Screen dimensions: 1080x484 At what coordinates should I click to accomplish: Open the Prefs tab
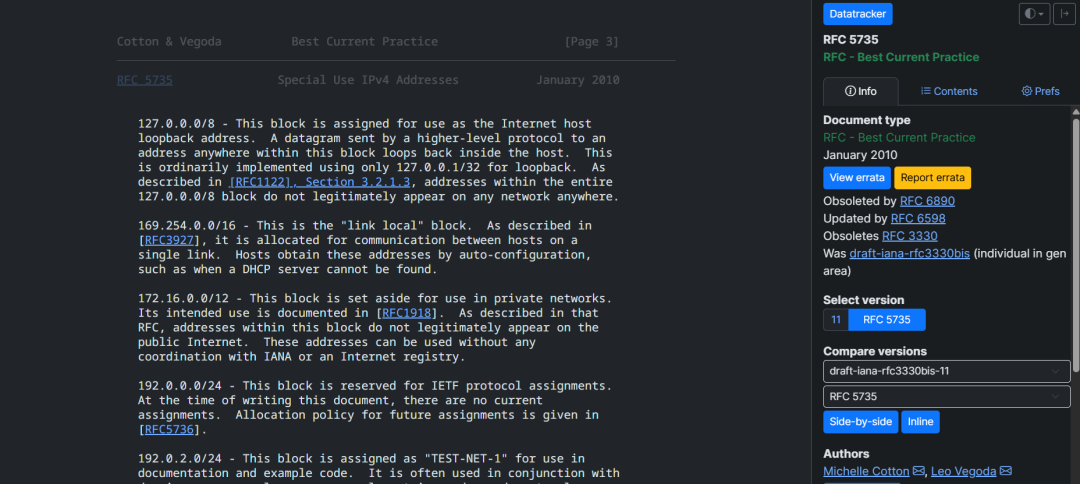(1040, 91)
